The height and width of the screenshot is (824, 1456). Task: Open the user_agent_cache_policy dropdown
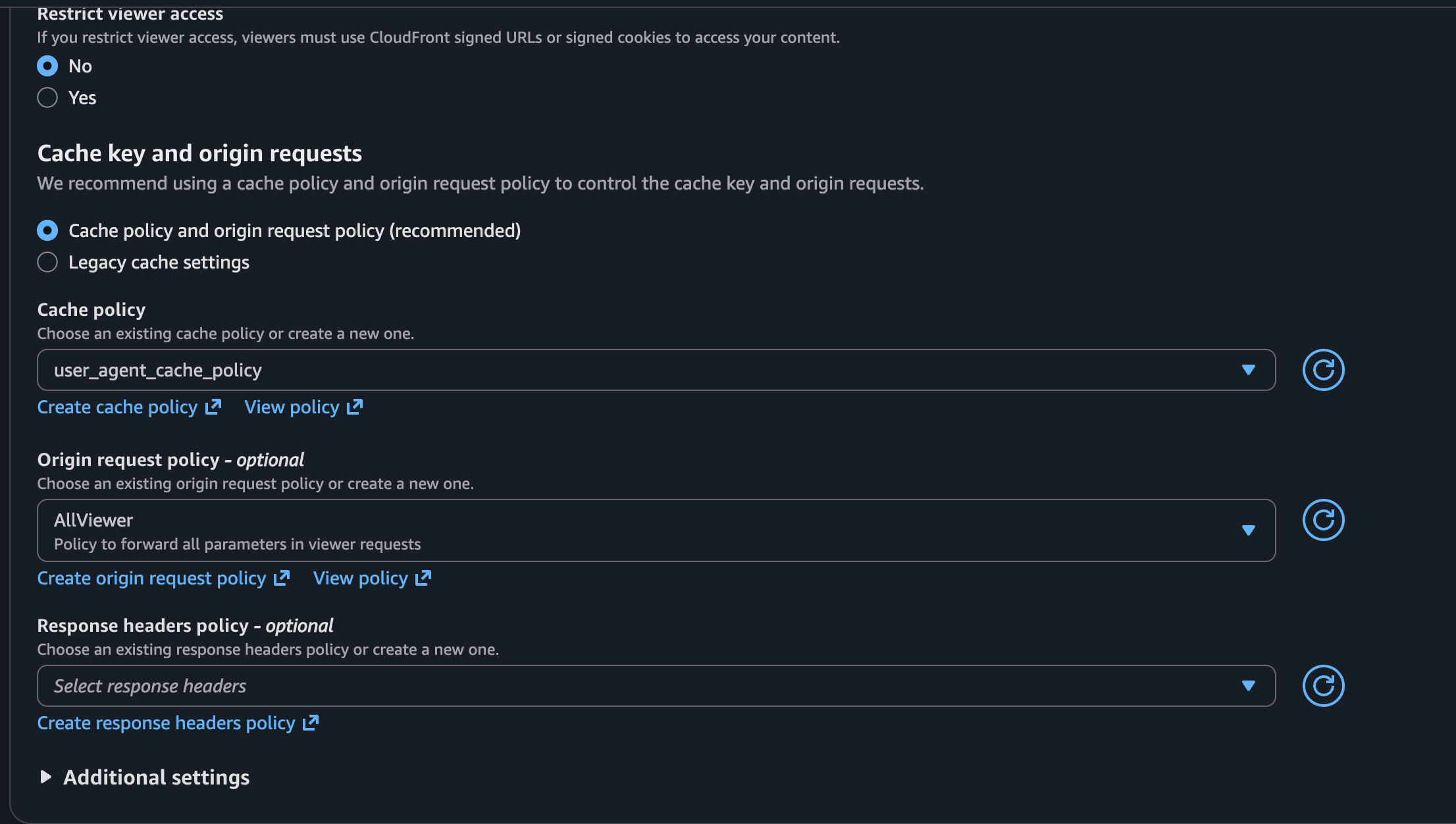pyautogui.click(x=656, y=370)
